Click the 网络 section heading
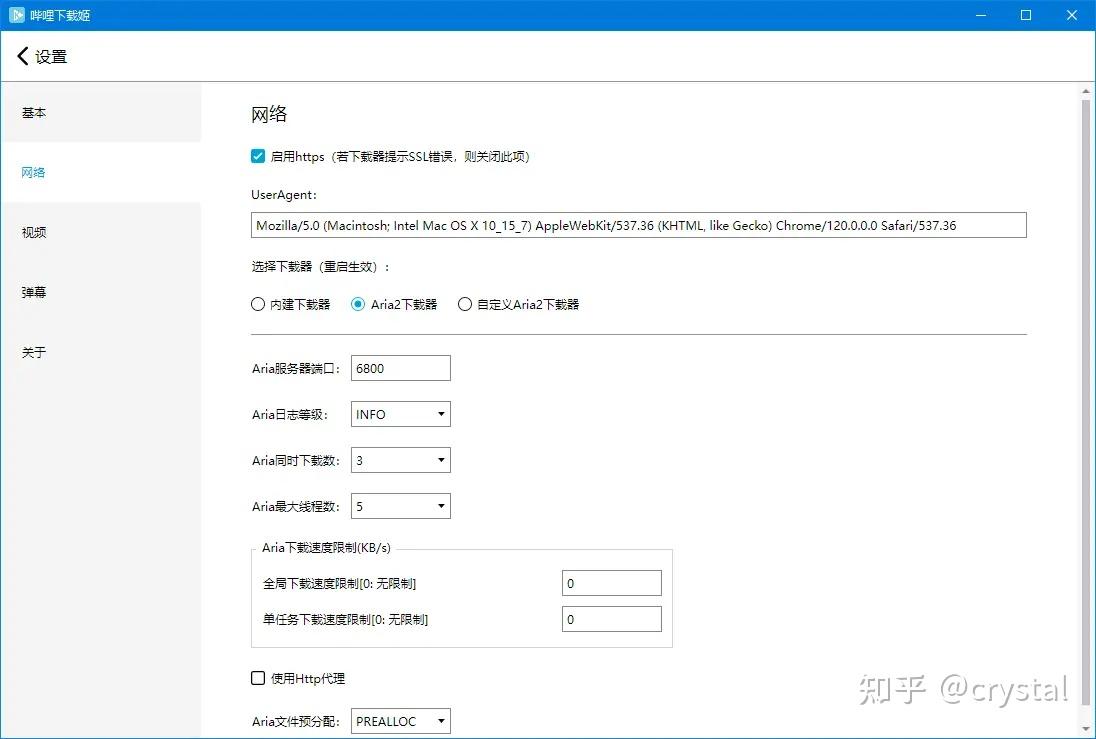The width and height of the screenshot is (1096, 739). coord(269,114)
